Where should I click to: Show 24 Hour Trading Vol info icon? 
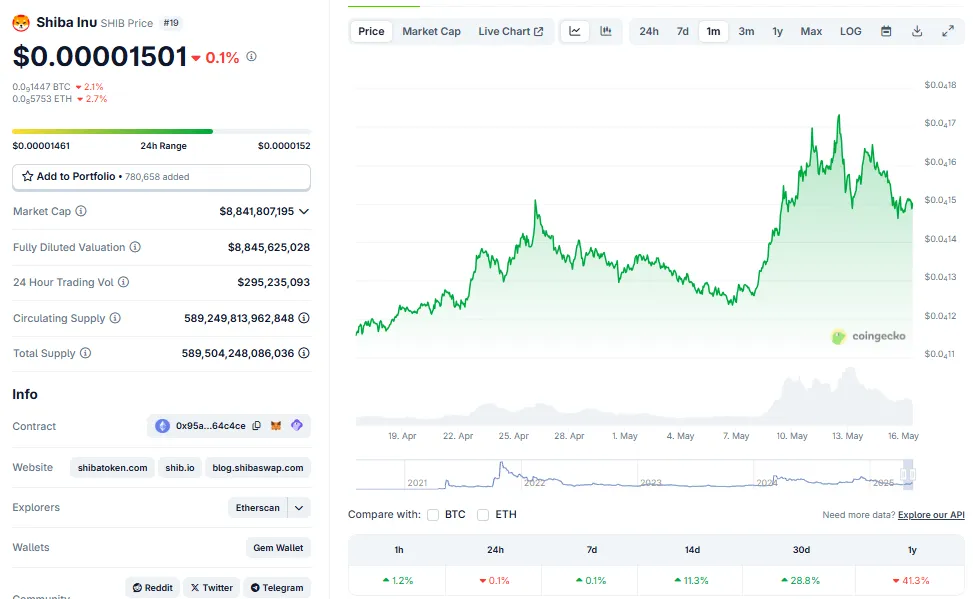pyautogui.click(x=123, y=282)
